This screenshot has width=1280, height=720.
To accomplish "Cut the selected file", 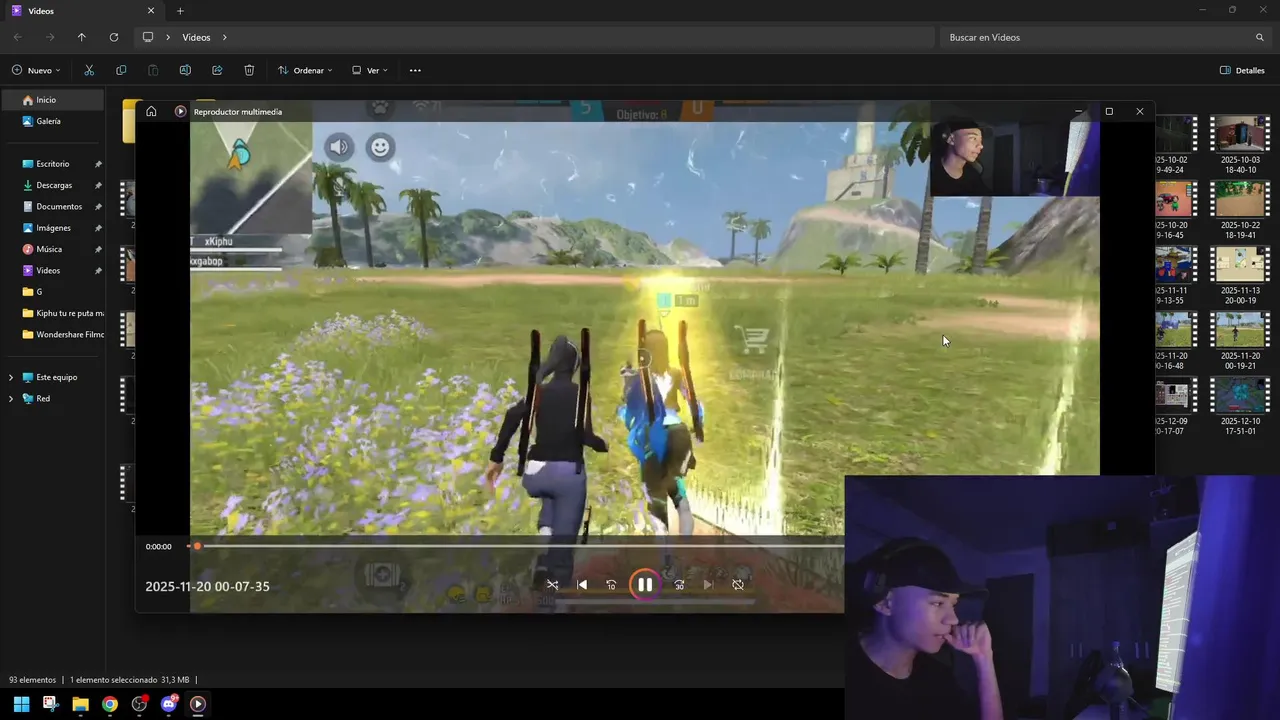I will (x=89, y=70).
